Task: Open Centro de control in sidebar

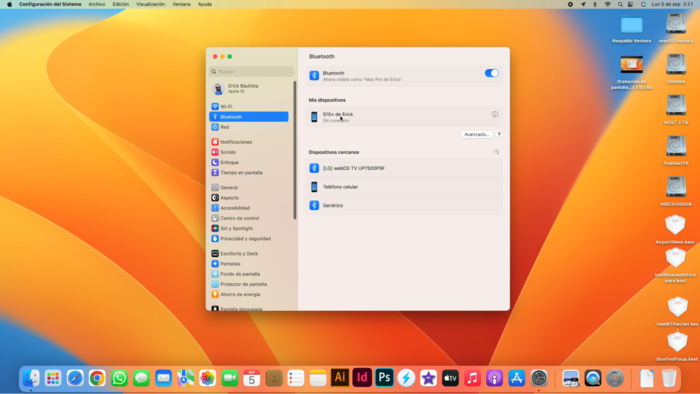Action: click(249, 218)
